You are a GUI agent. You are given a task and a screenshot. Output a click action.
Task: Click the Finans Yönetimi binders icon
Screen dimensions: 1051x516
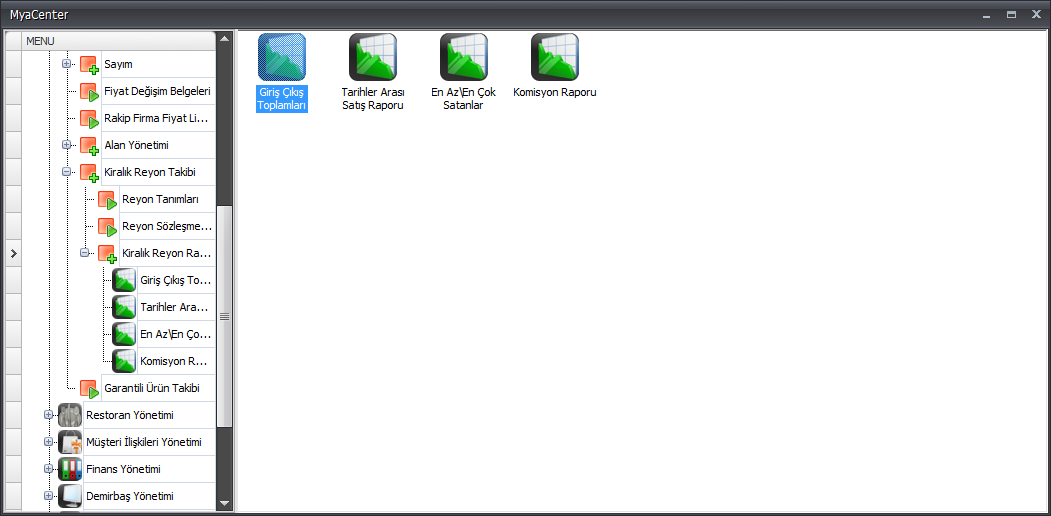click(70, 469)
